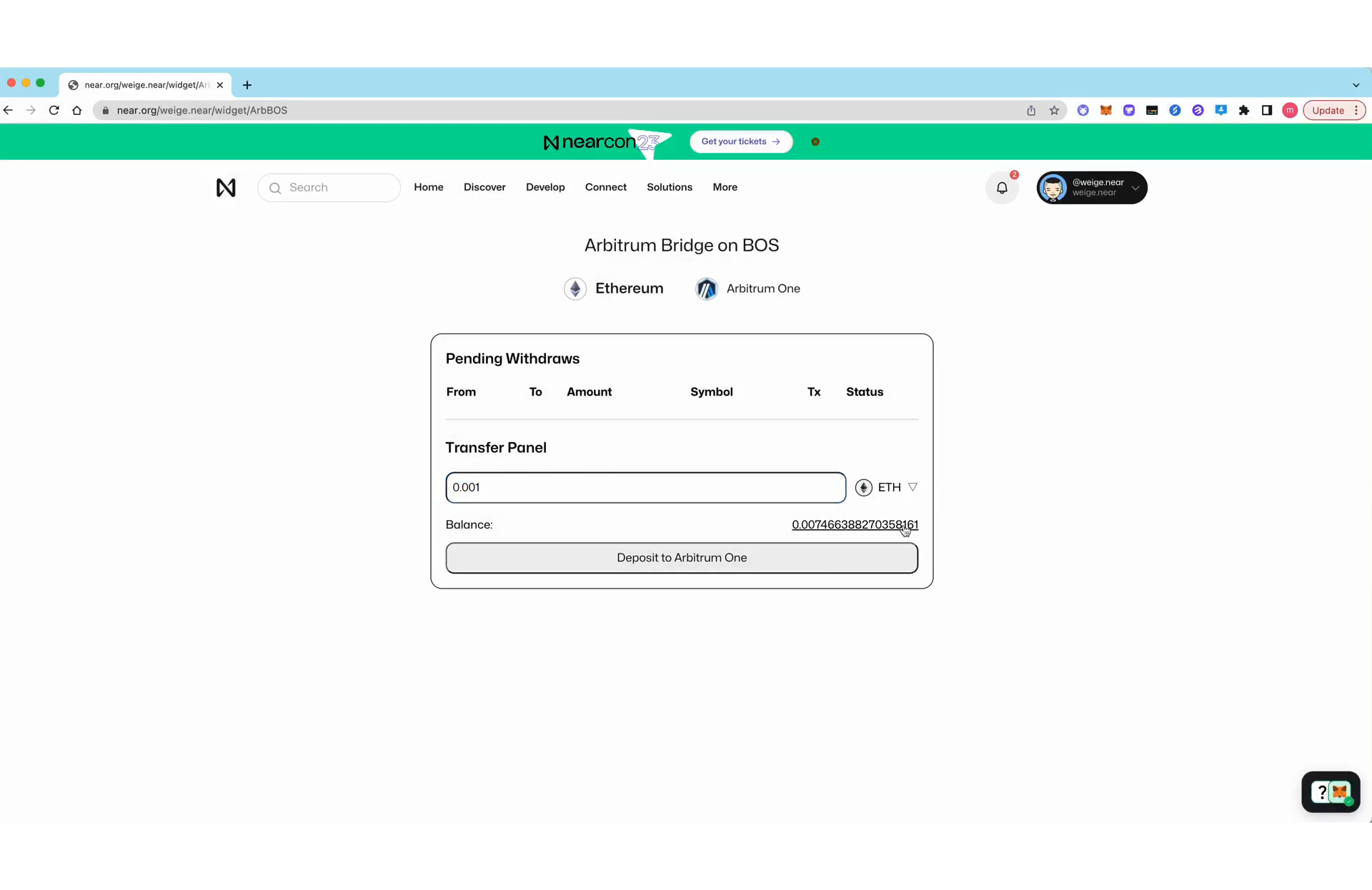Click the site Search box
1372x890 pixels.
329,188
